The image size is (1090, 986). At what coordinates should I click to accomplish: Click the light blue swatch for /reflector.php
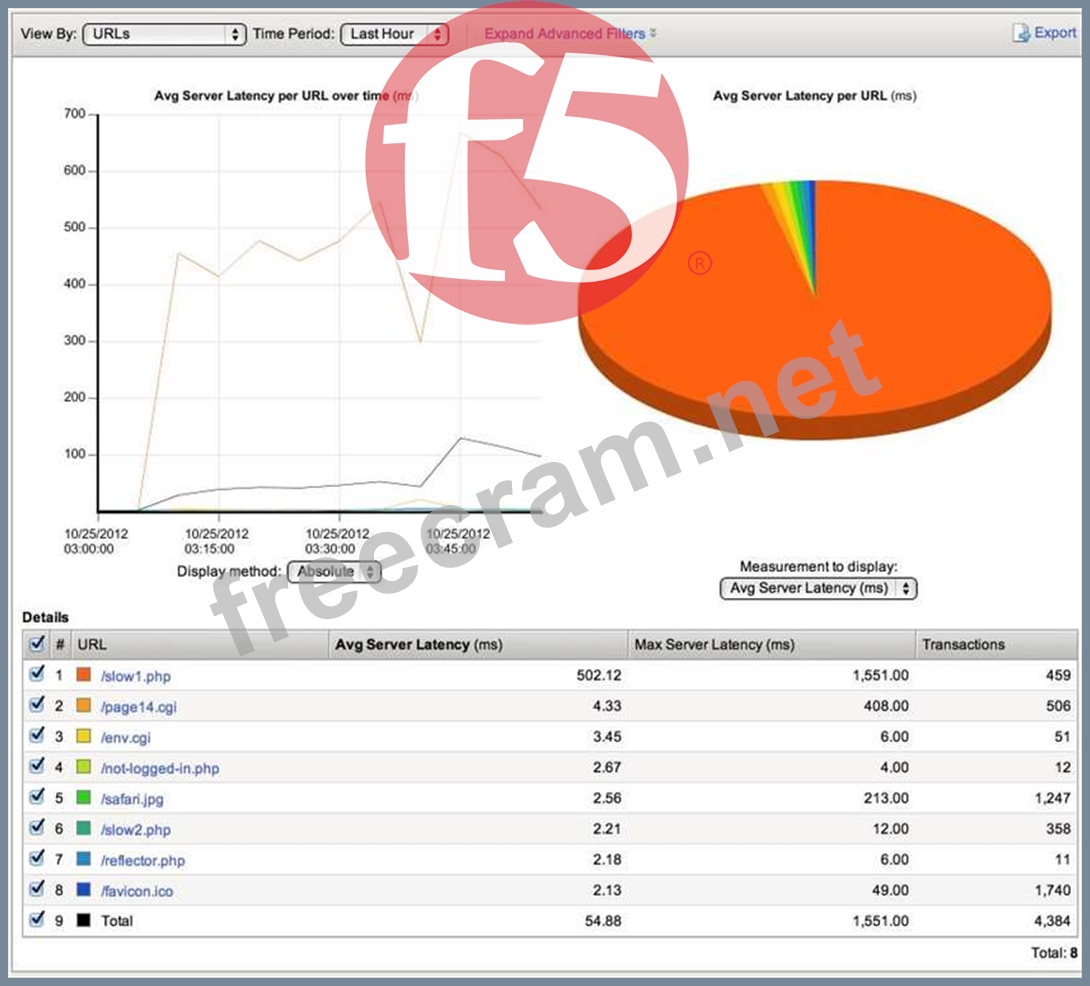pyautogui.click(x=83, y=858)
